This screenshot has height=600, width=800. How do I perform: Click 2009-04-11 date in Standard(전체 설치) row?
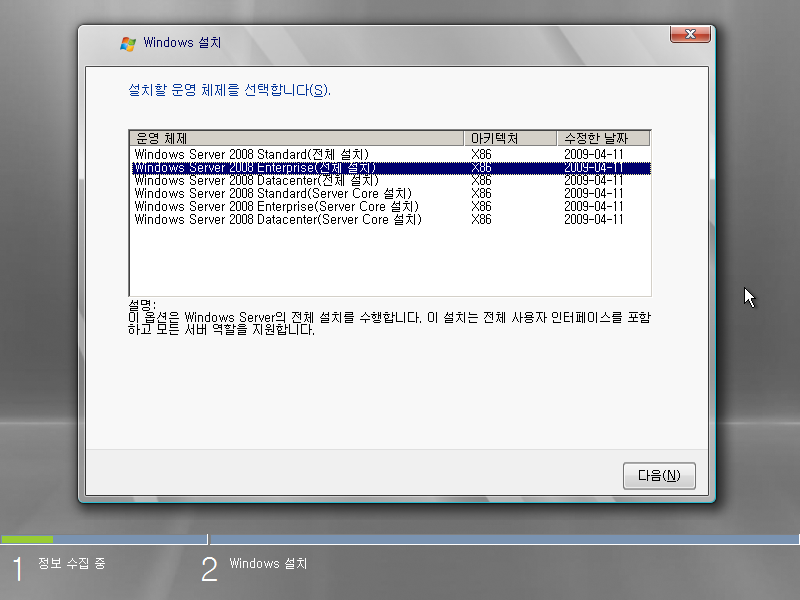click(594, 155)
